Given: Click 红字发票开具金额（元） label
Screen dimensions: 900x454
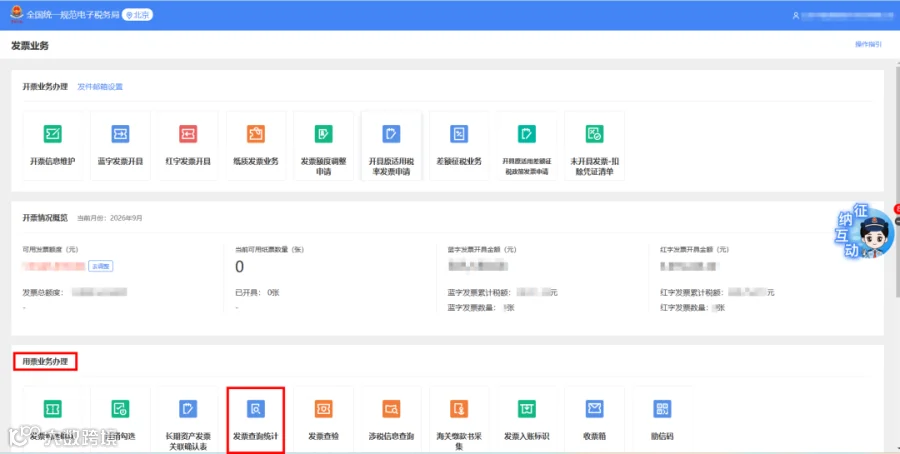Looking at the screenshot, I should [695, 250].
